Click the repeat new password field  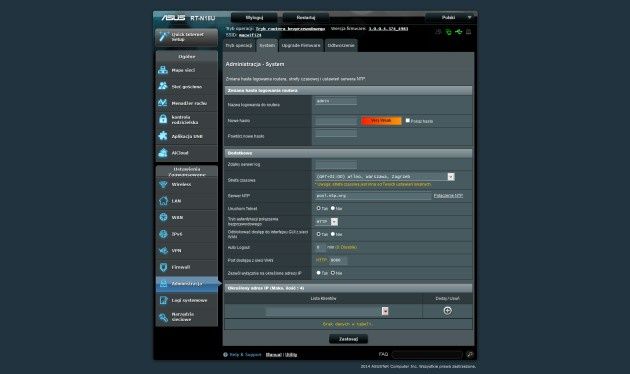pyautogui.click(x=336, y=133)
